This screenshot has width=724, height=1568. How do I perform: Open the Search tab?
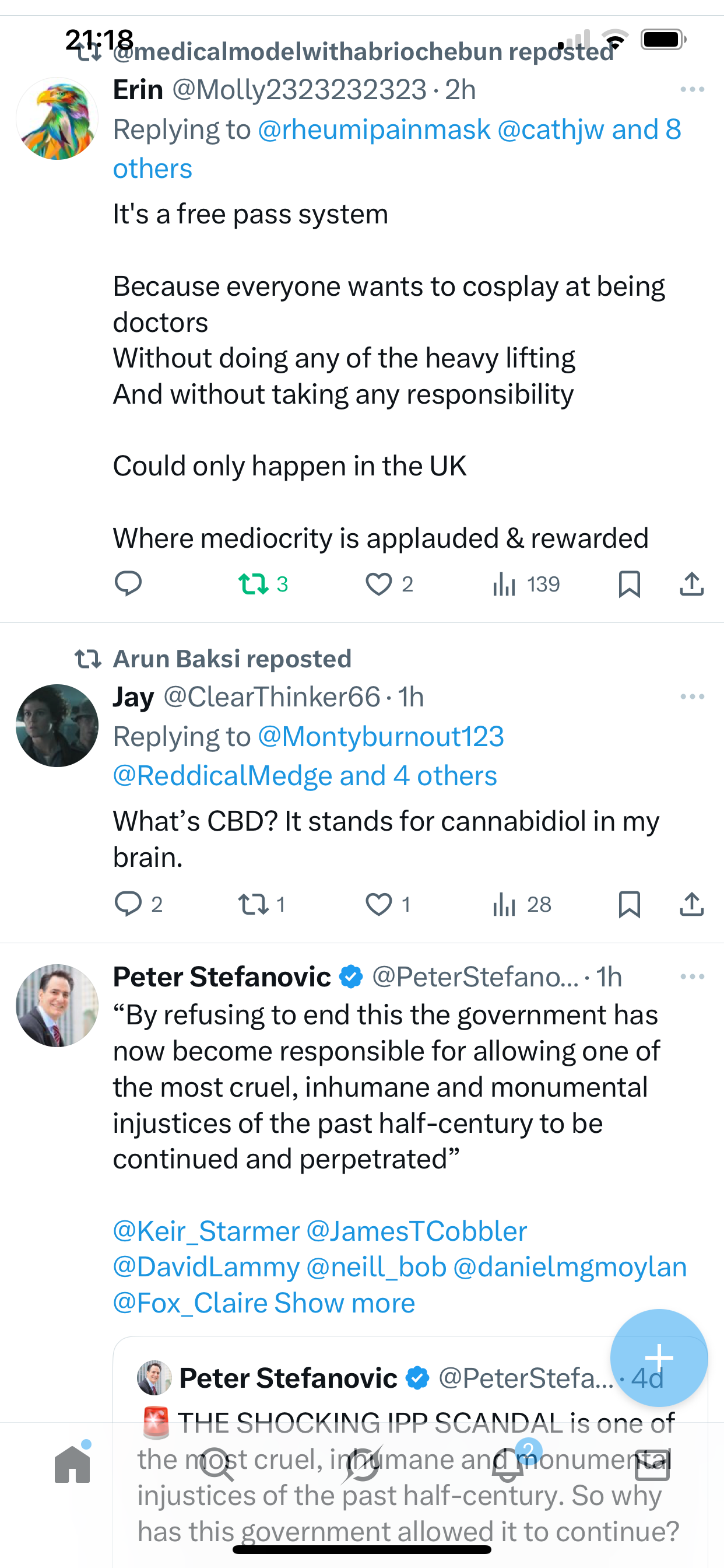click(217, 1465)
